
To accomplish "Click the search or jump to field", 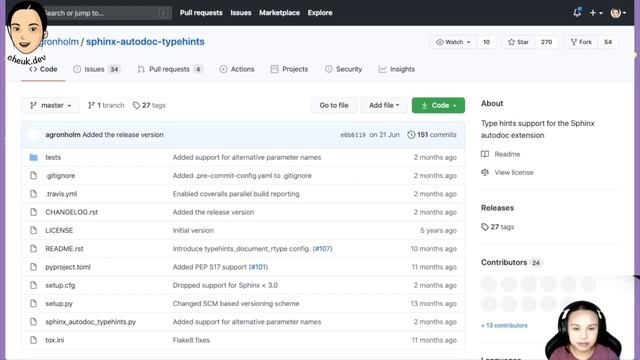I will (x=106, y=13).
